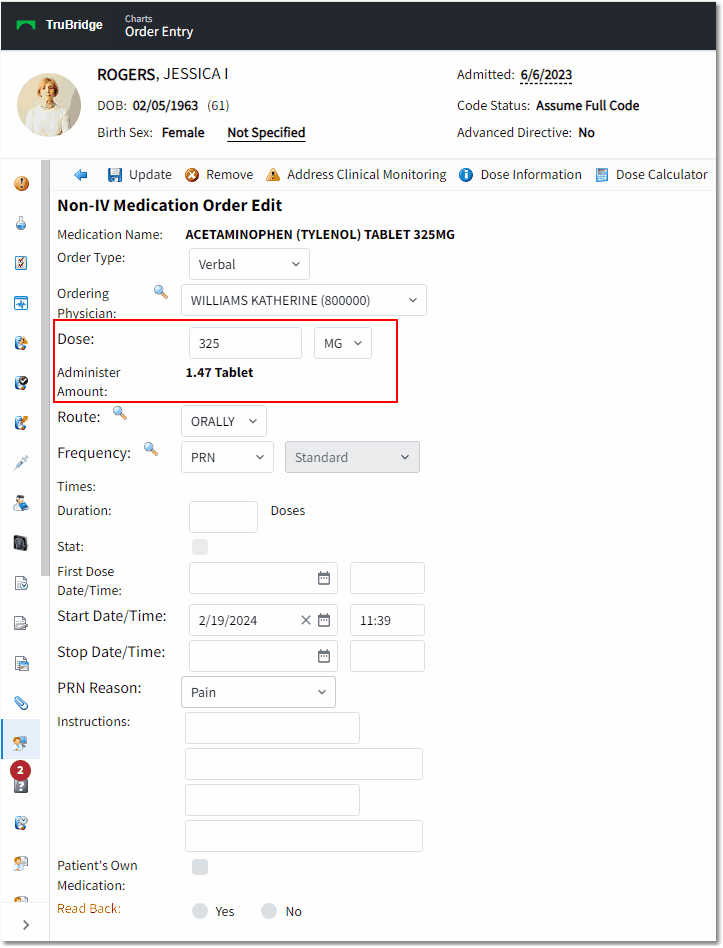Open the syringe sidebar icon

pos(21,463)
